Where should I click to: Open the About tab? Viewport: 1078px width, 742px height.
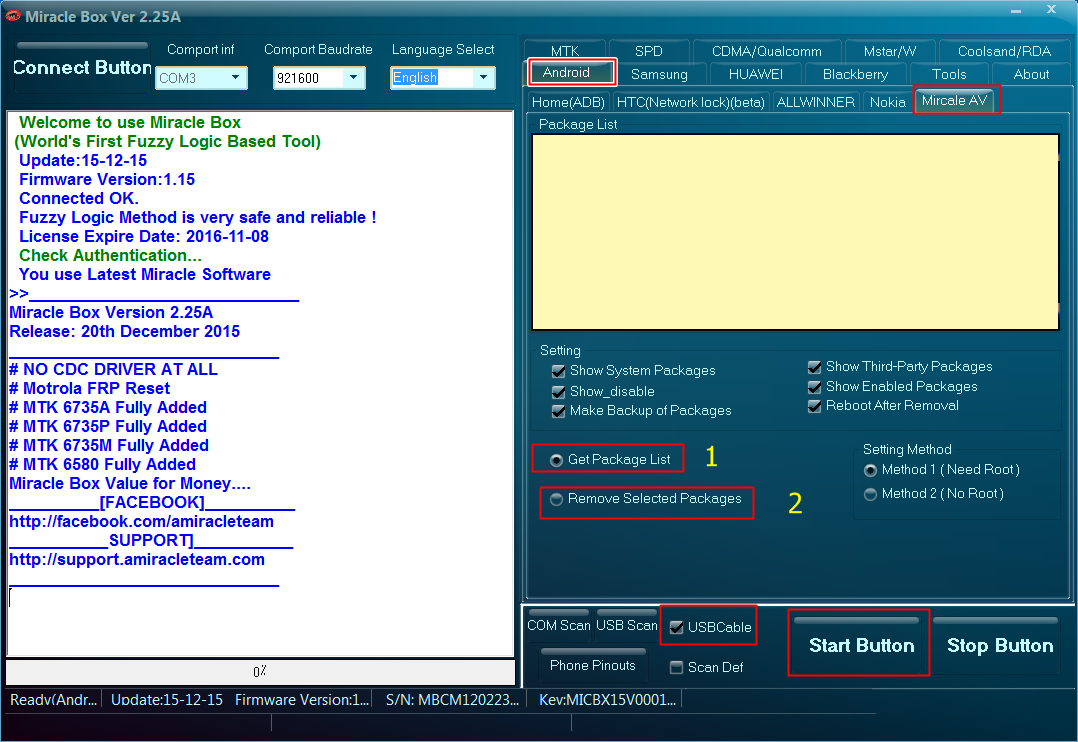(1031, 74)
